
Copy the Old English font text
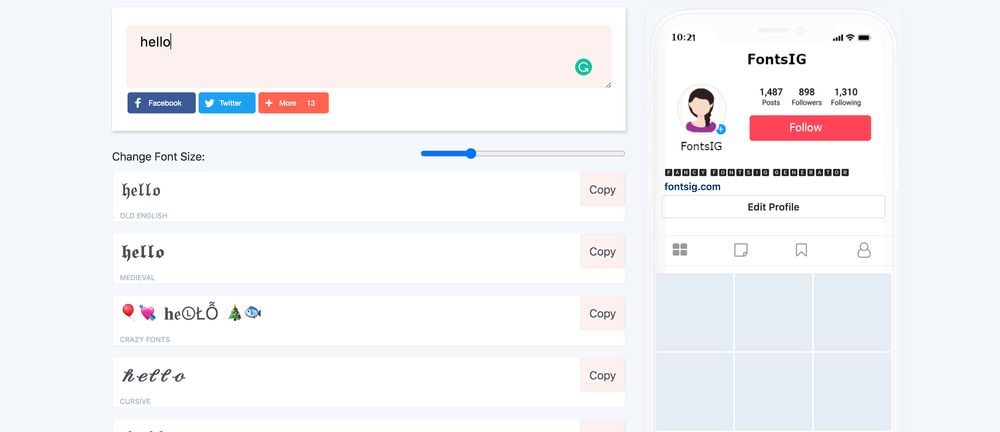[602, 190]
